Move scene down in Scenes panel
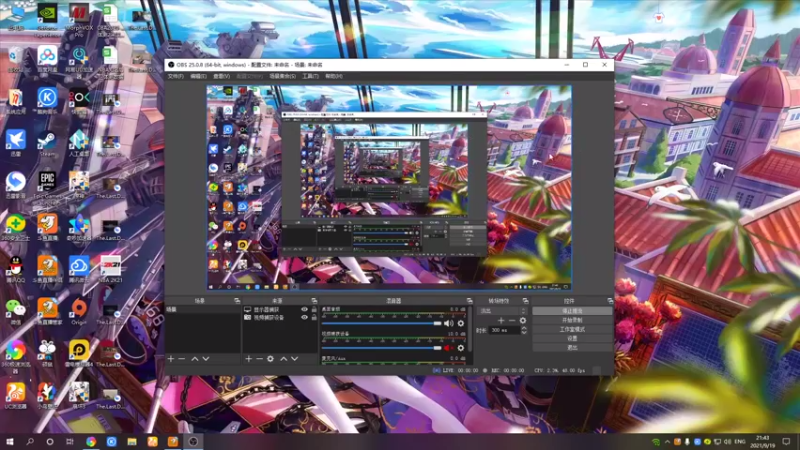 pyautogui.click(x=206, y=359)
